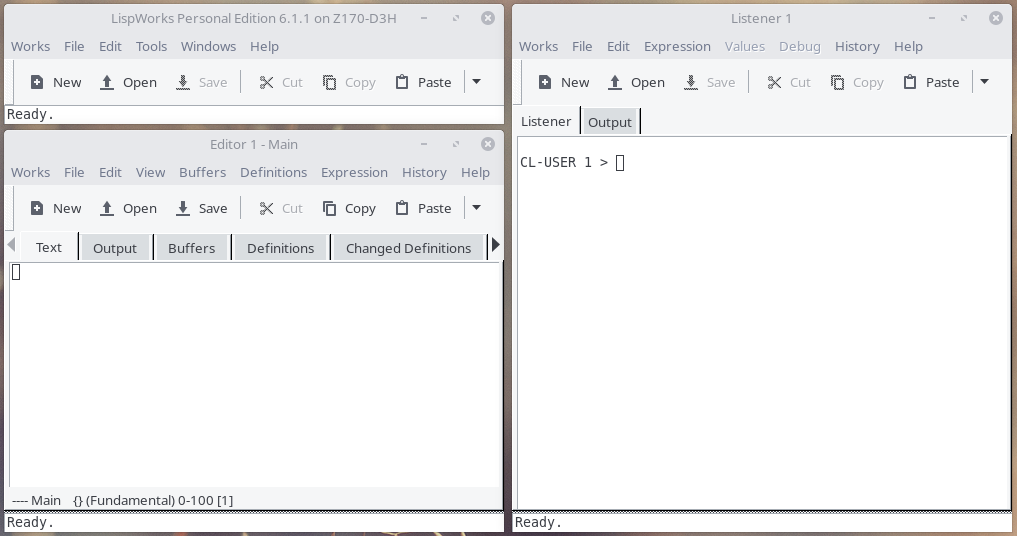
Task: Open Works menu in Listener 1
Action: pos(538,47)
